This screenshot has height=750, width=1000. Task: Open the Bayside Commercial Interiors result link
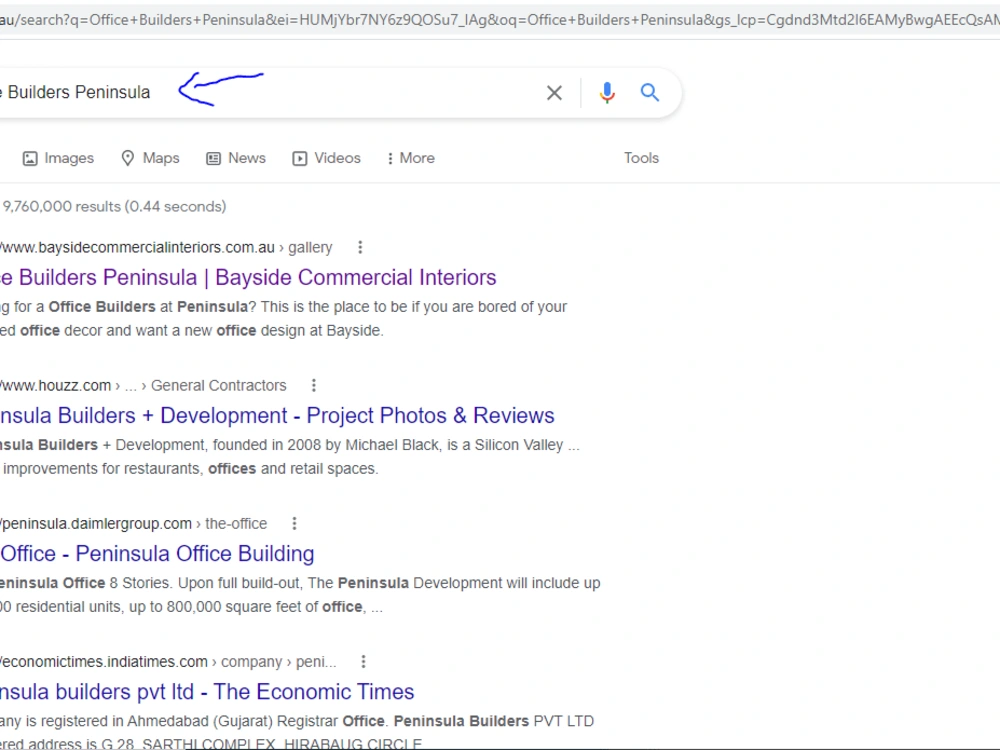(x=248, y=277)
